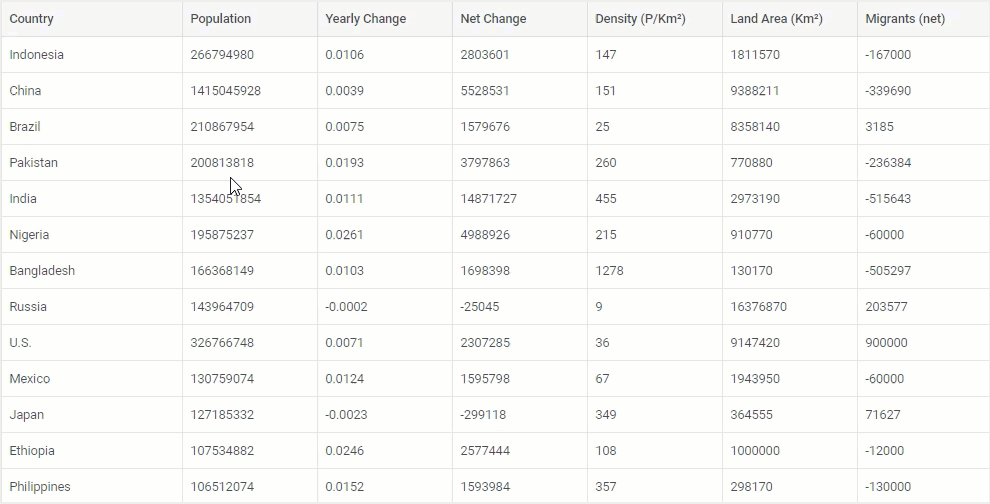
Task: Sort by Density (P/Km²) header
Action: pos(655,19)
